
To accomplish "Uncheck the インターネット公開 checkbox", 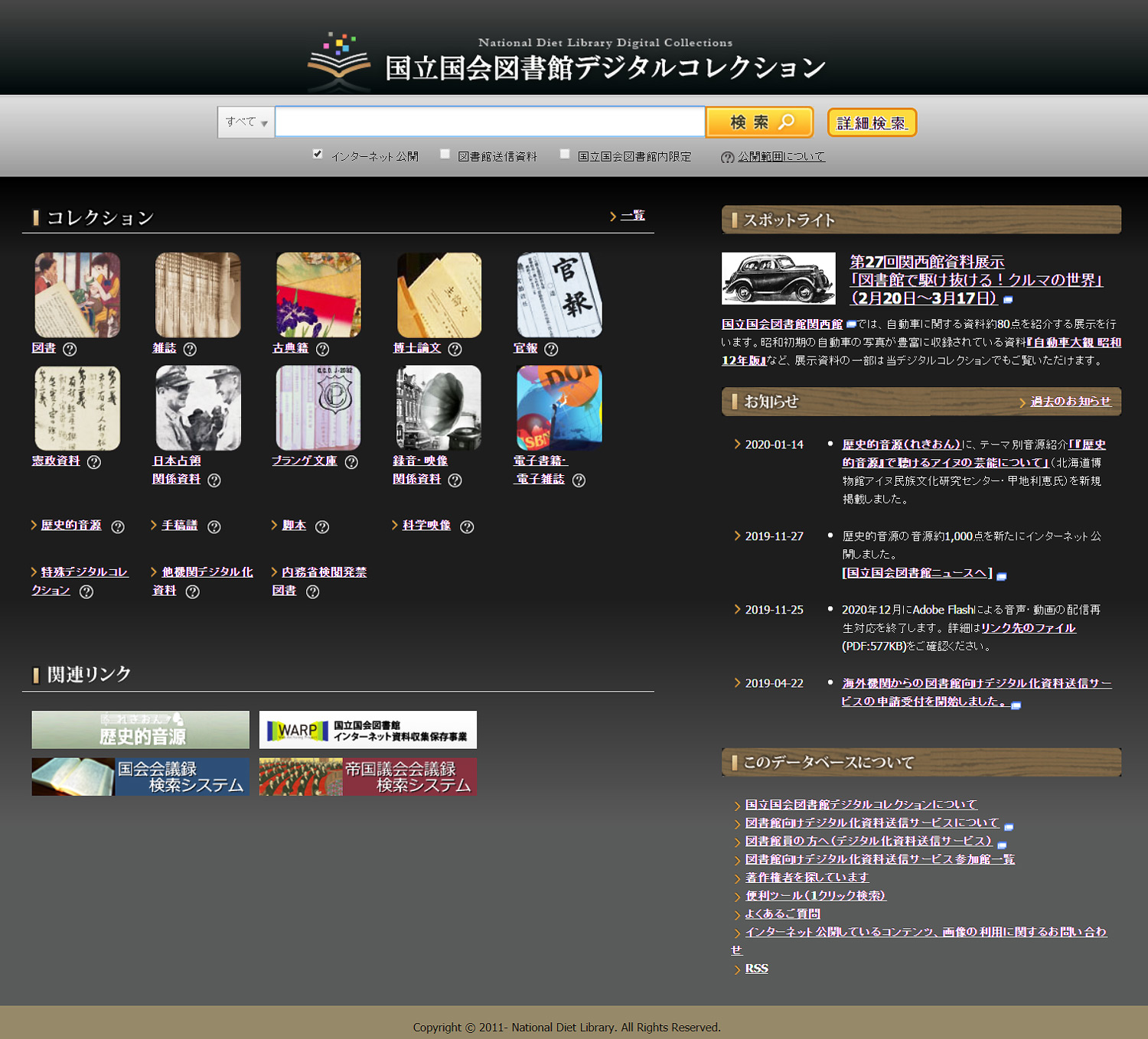I will tap(318, 154).
